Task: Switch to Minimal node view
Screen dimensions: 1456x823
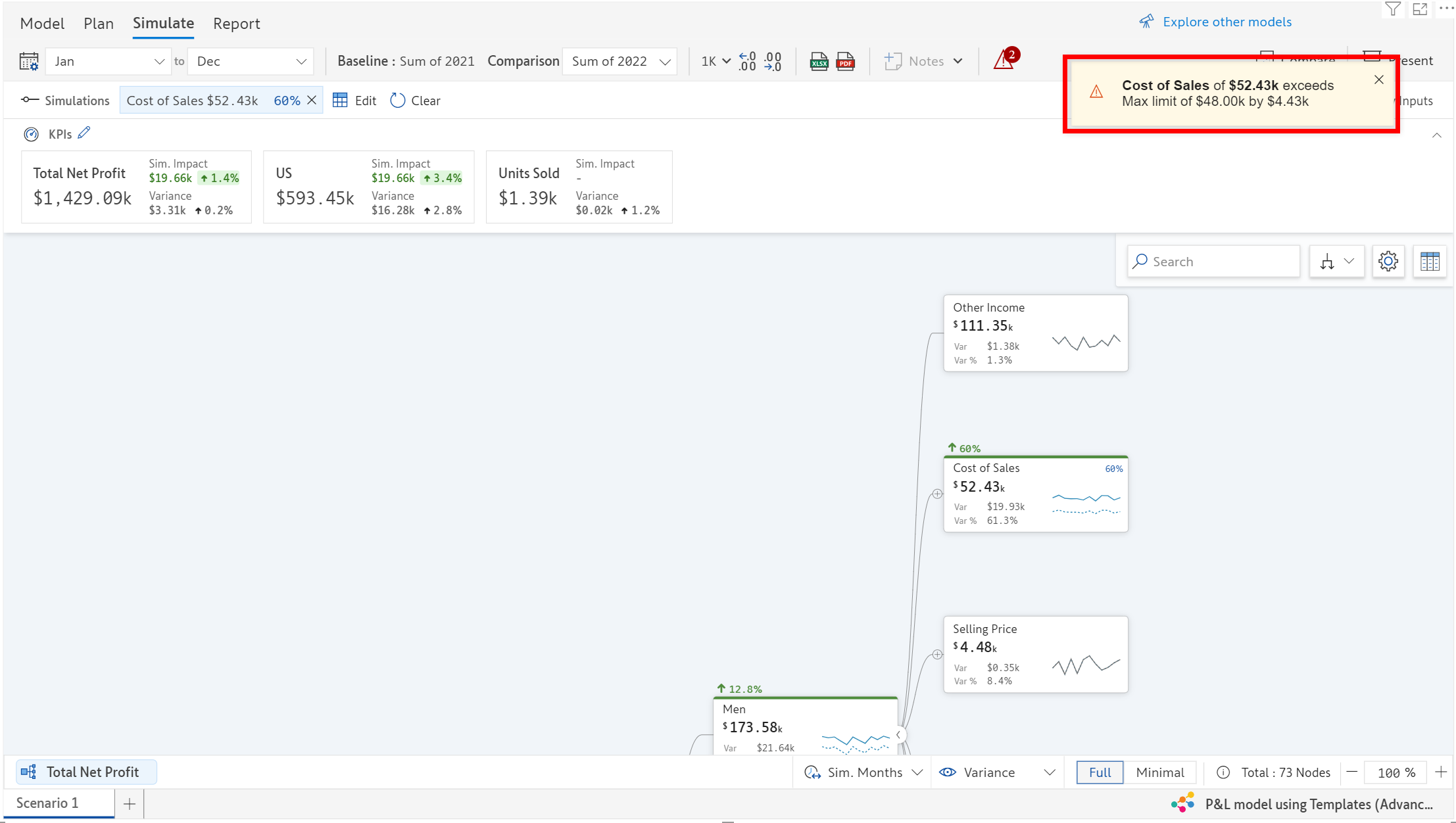Action: tap(1159, 772)
